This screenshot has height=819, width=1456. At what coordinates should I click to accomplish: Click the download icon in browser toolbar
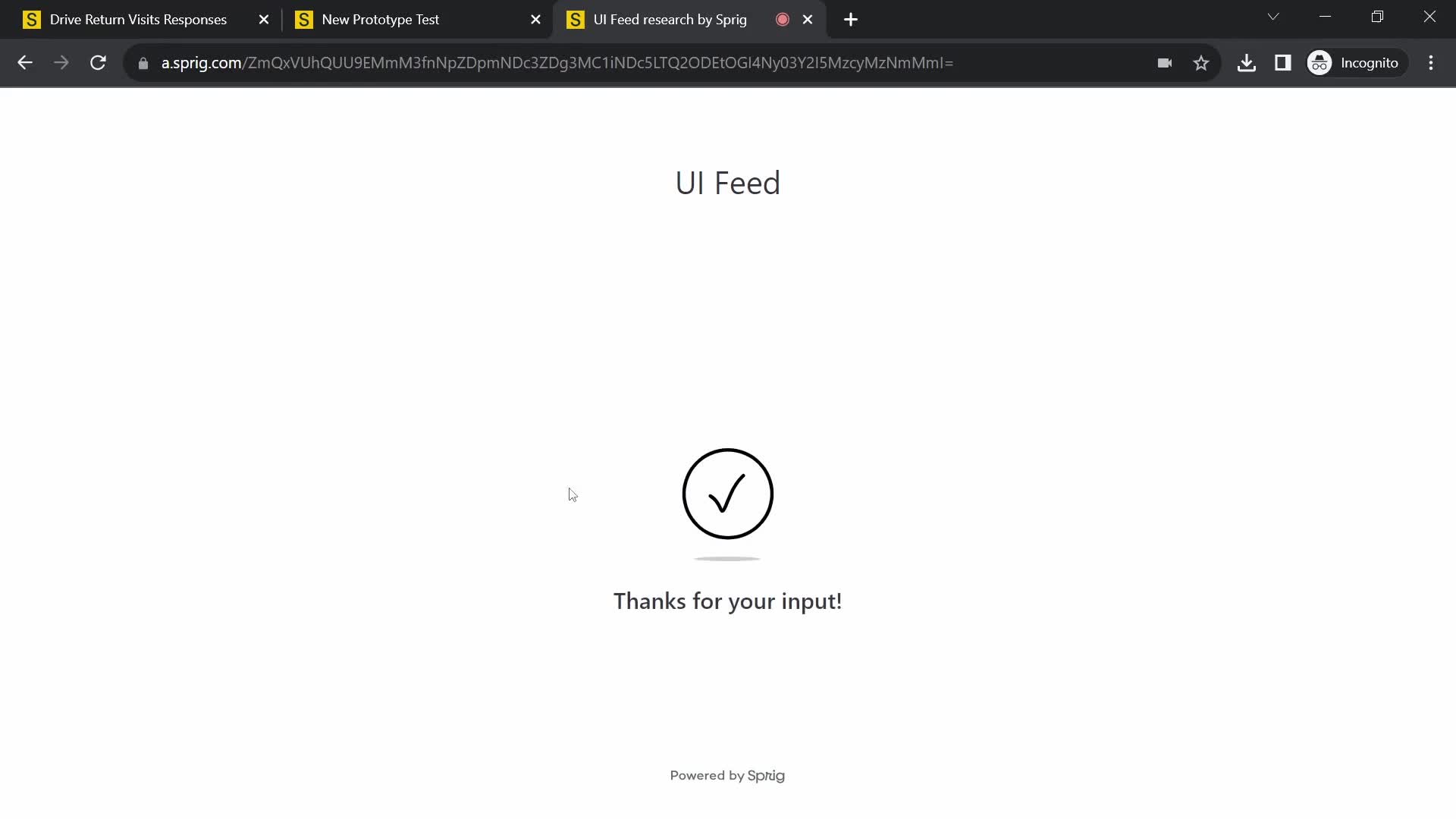1246,62
